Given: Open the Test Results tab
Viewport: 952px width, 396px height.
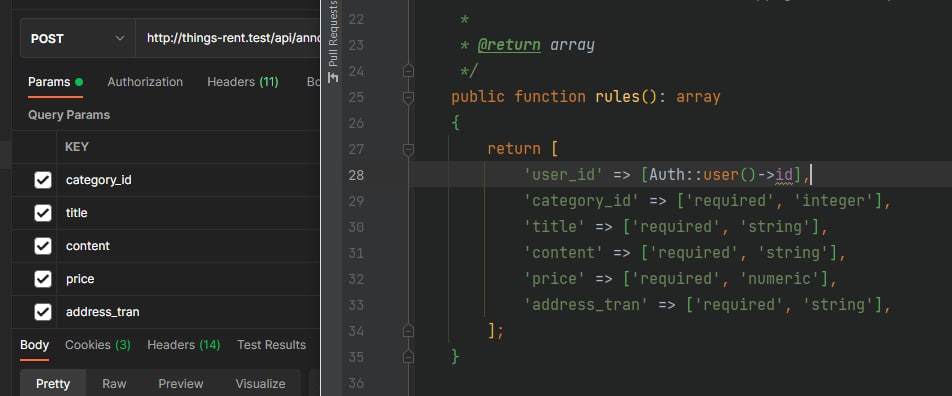Looking at the screenshot, I should coord(271,345).
